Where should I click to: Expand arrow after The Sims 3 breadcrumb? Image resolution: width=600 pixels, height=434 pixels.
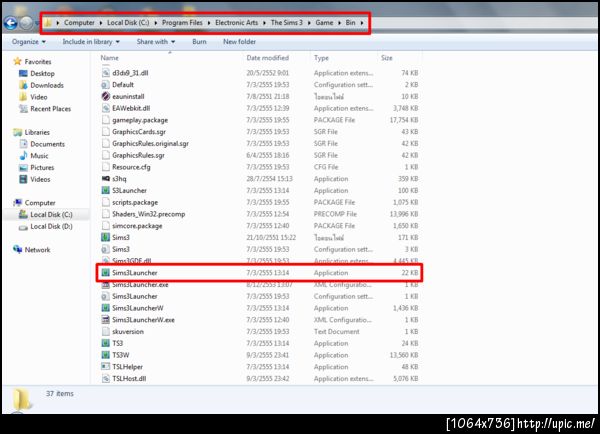click(309, 23)
